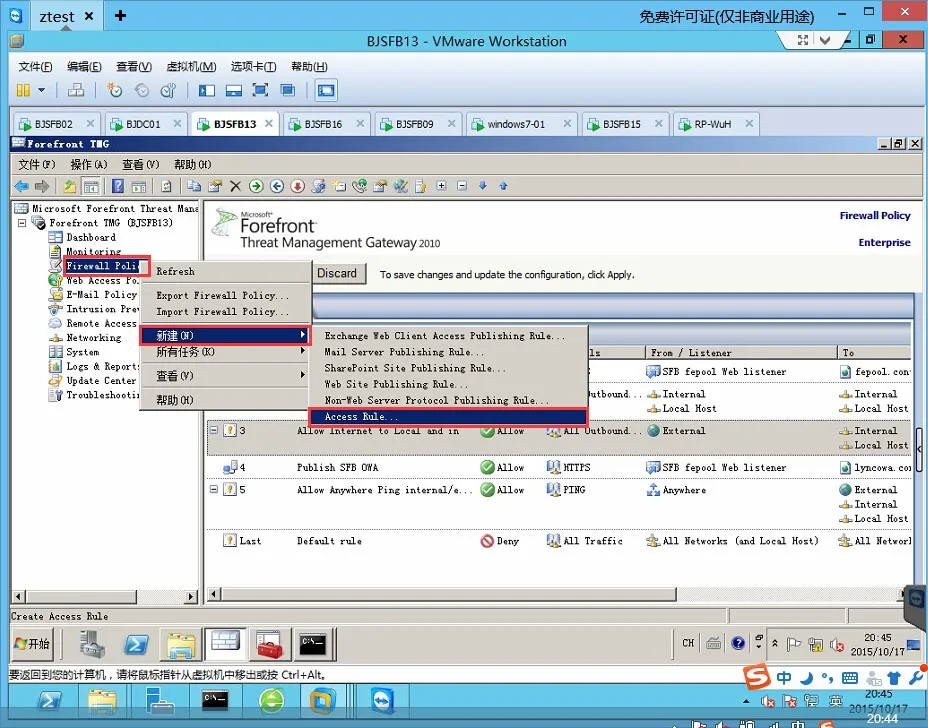This screenshot has height=728, width=928.
Task: Open the dropdown arrow beside the VMware pause icon
Action: tap(41, 90)
